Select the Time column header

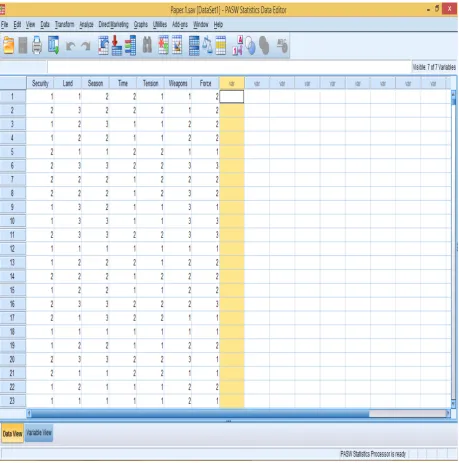click(123, 83)
